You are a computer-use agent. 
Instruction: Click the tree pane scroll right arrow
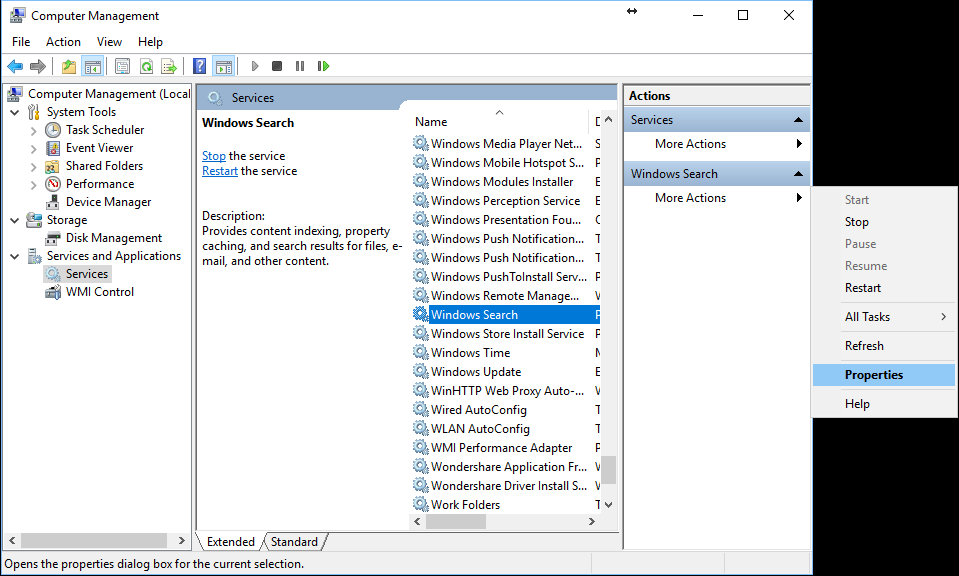pyautogui.click(x=181, y=541)
